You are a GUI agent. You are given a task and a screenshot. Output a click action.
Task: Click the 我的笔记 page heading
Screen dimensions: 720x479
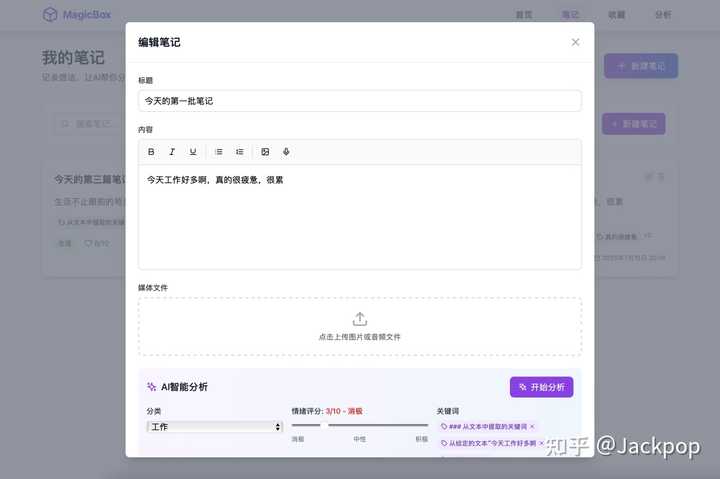(x=73, y=58)
